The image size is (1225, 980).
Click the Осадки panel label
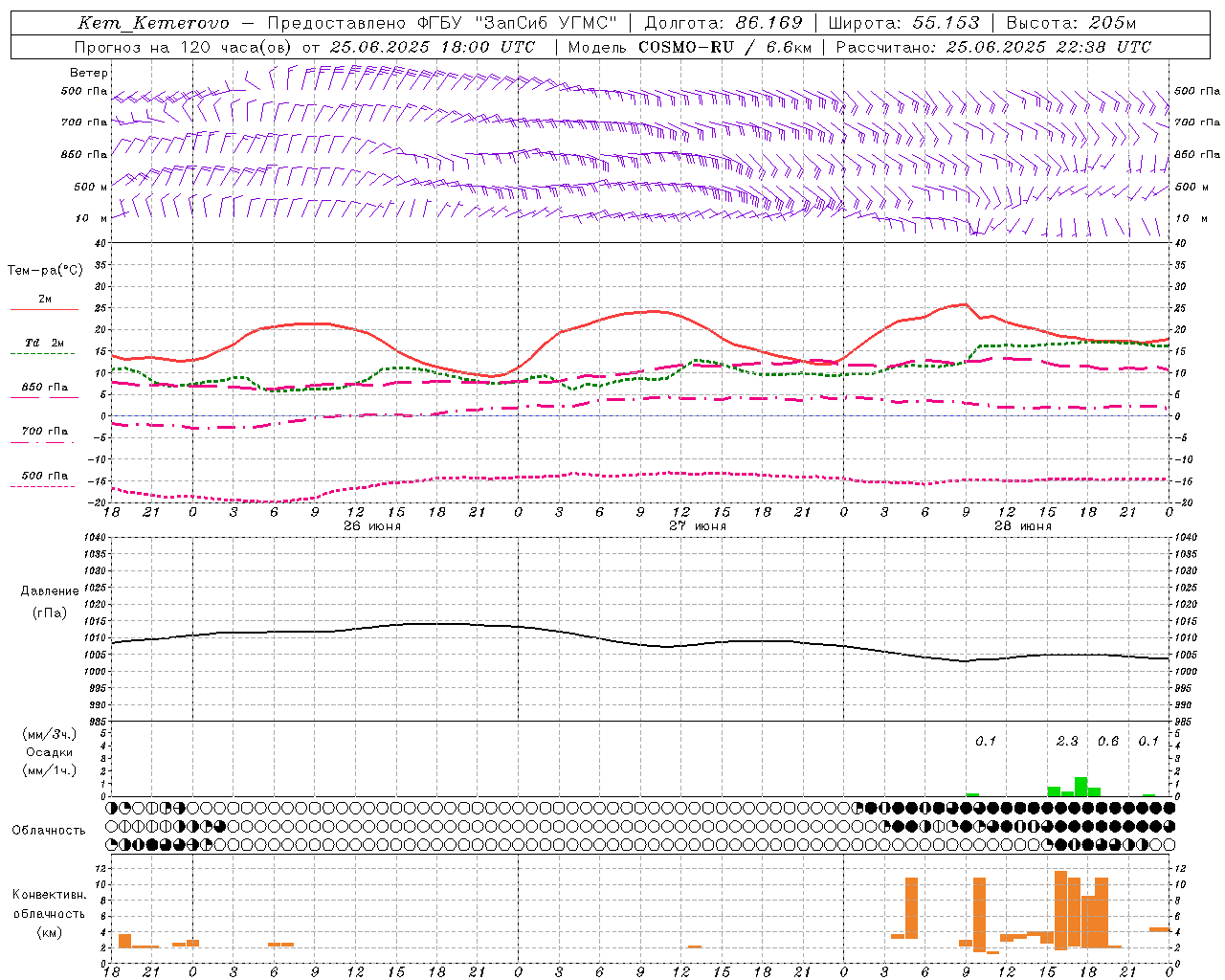(49, 752)
